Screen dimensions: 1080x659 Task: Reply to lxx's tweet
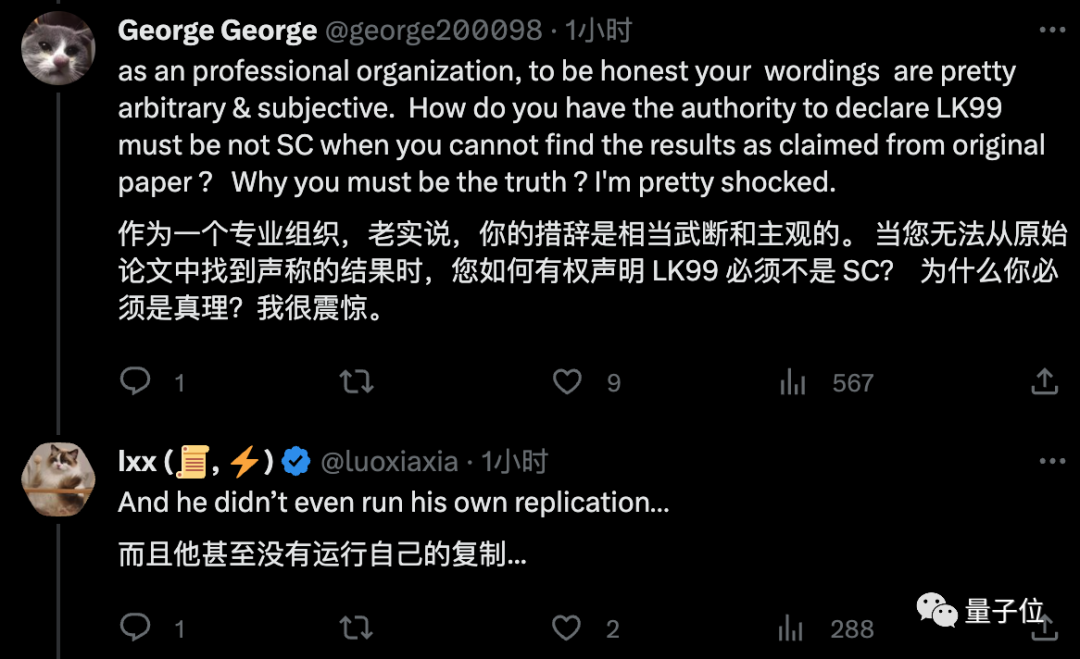(x=136, y=628)
